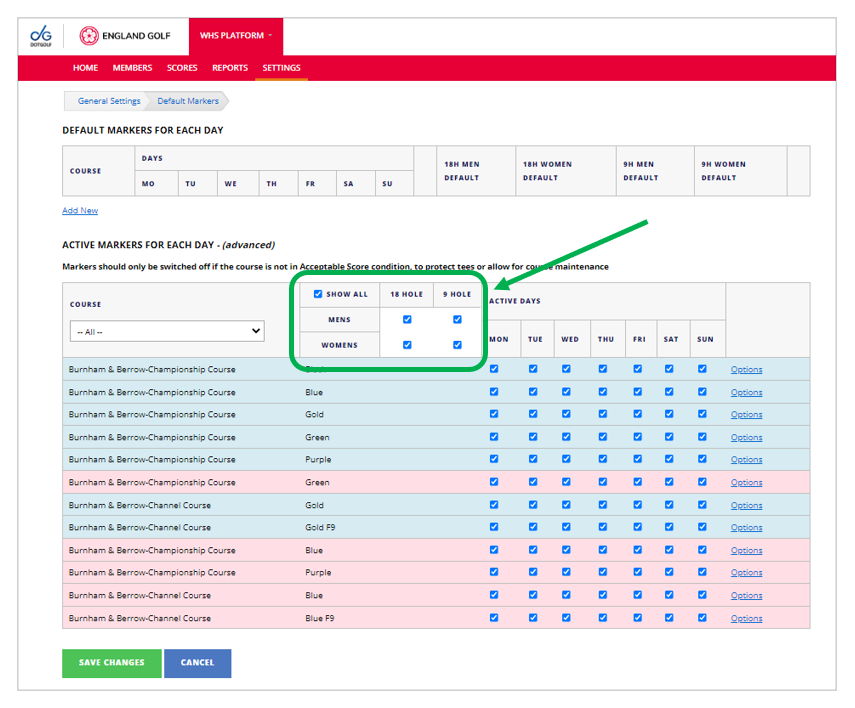
Task: Toggle Sunday checkbox for Channel Course Gold F9
Action: point(702,527)
